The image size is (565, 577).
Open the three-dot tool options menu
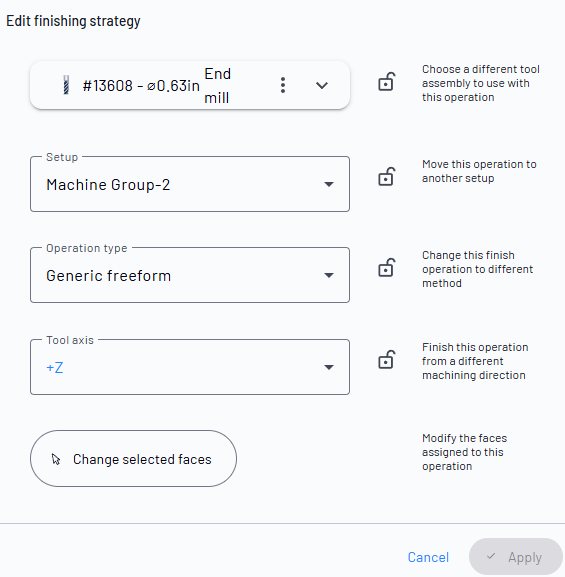click(x=283, y=85)
